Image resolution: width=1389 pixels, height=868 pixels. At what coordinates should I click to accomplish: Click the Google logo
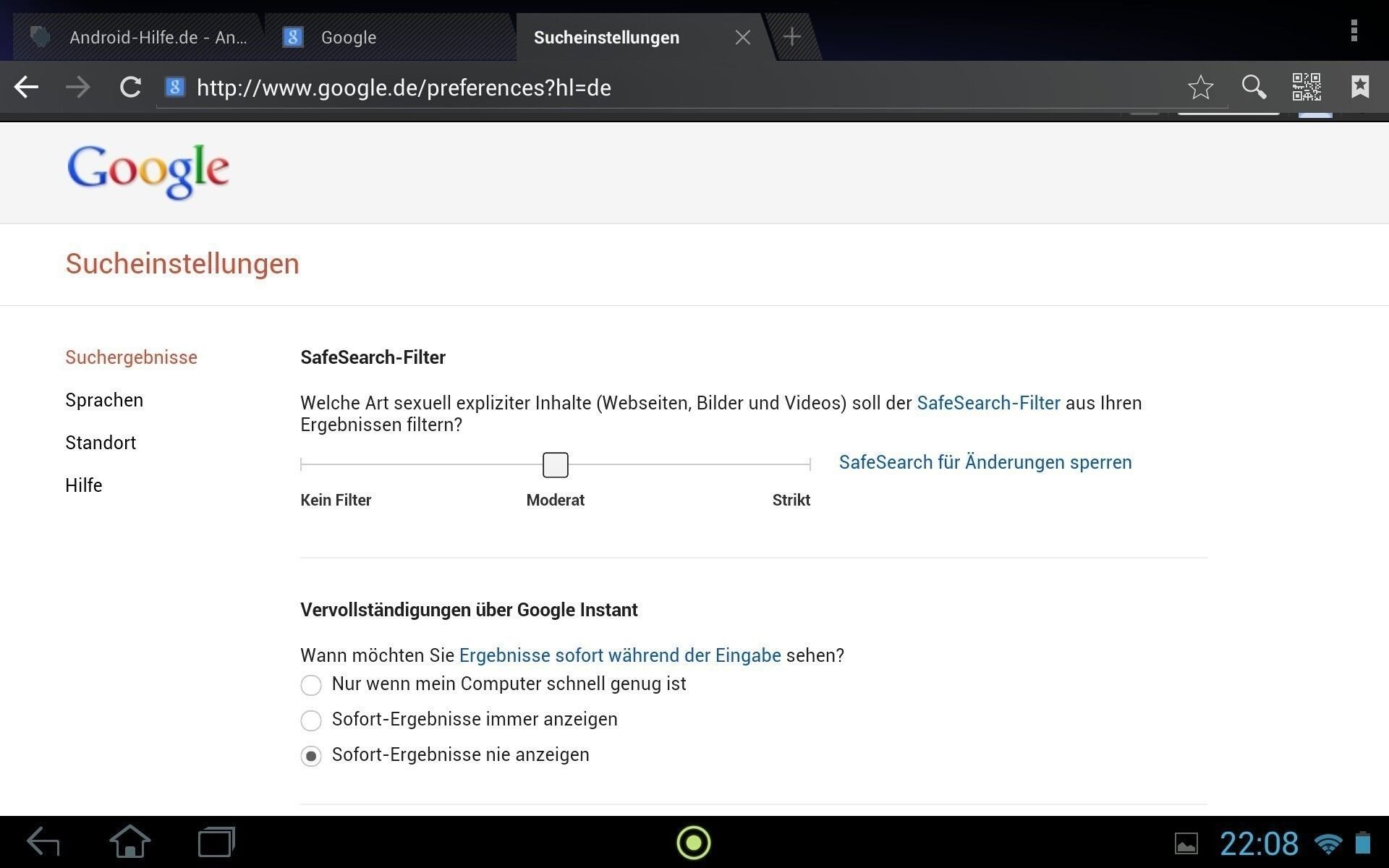pos(148,171)
